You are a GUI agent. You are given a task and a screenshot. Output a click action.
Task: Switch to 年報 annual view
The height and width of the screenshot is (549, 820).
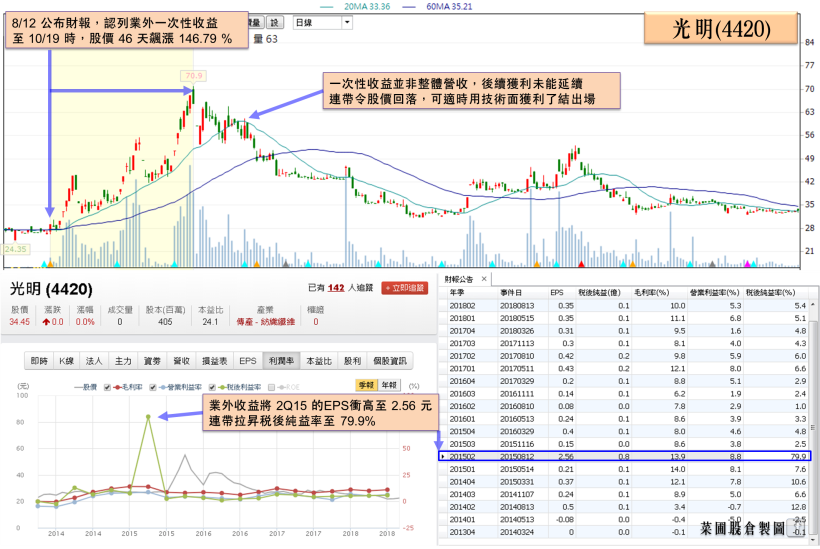tap(389, 385)
